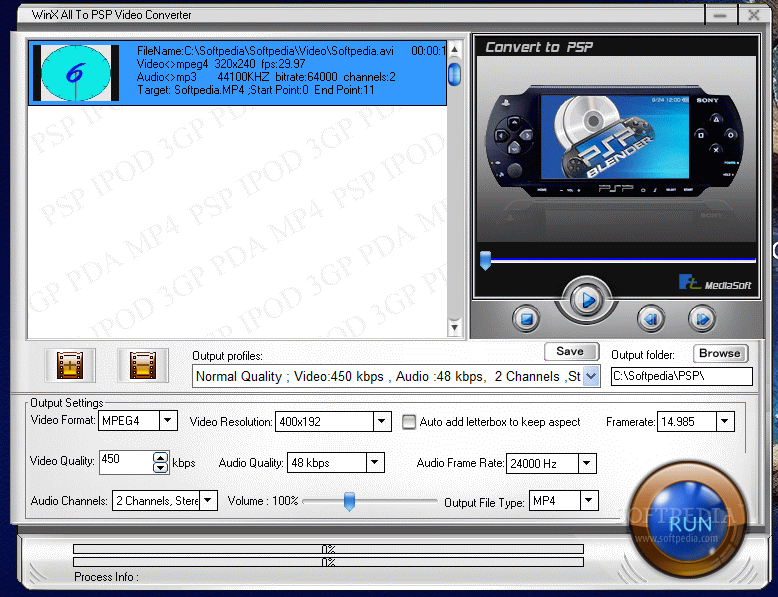Increase Video Quality with the up arrow

(x=160, y=458)
